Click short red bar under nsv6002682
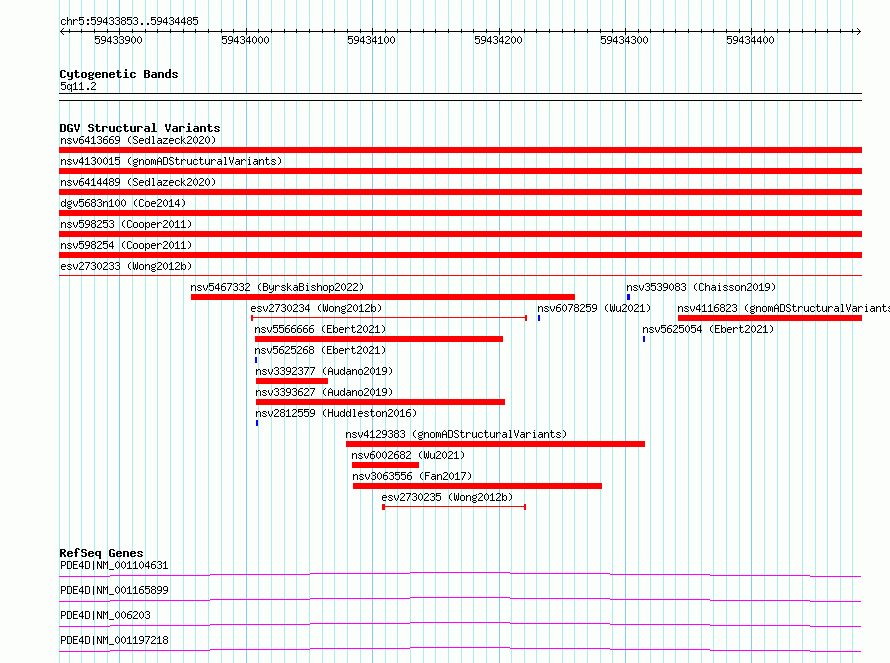The height and width of the screenshot is (663, 890). (x=385, y=465)
